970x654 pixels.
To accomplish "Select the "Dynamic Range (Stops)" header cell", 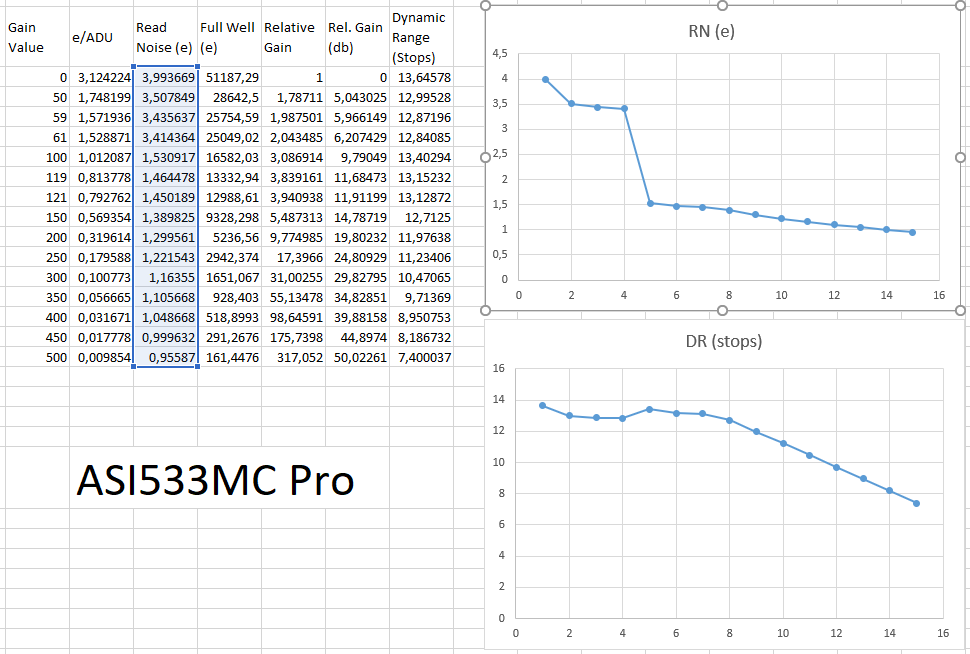I will pyautogui.click(x=421, y=37).
